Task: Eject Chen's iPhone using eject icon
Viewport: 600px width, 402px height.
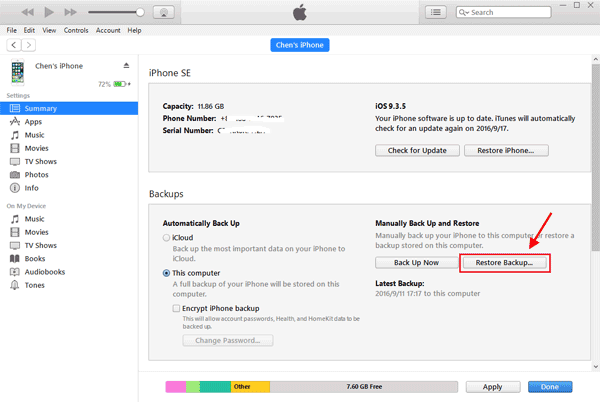Action: click(126, 65)
